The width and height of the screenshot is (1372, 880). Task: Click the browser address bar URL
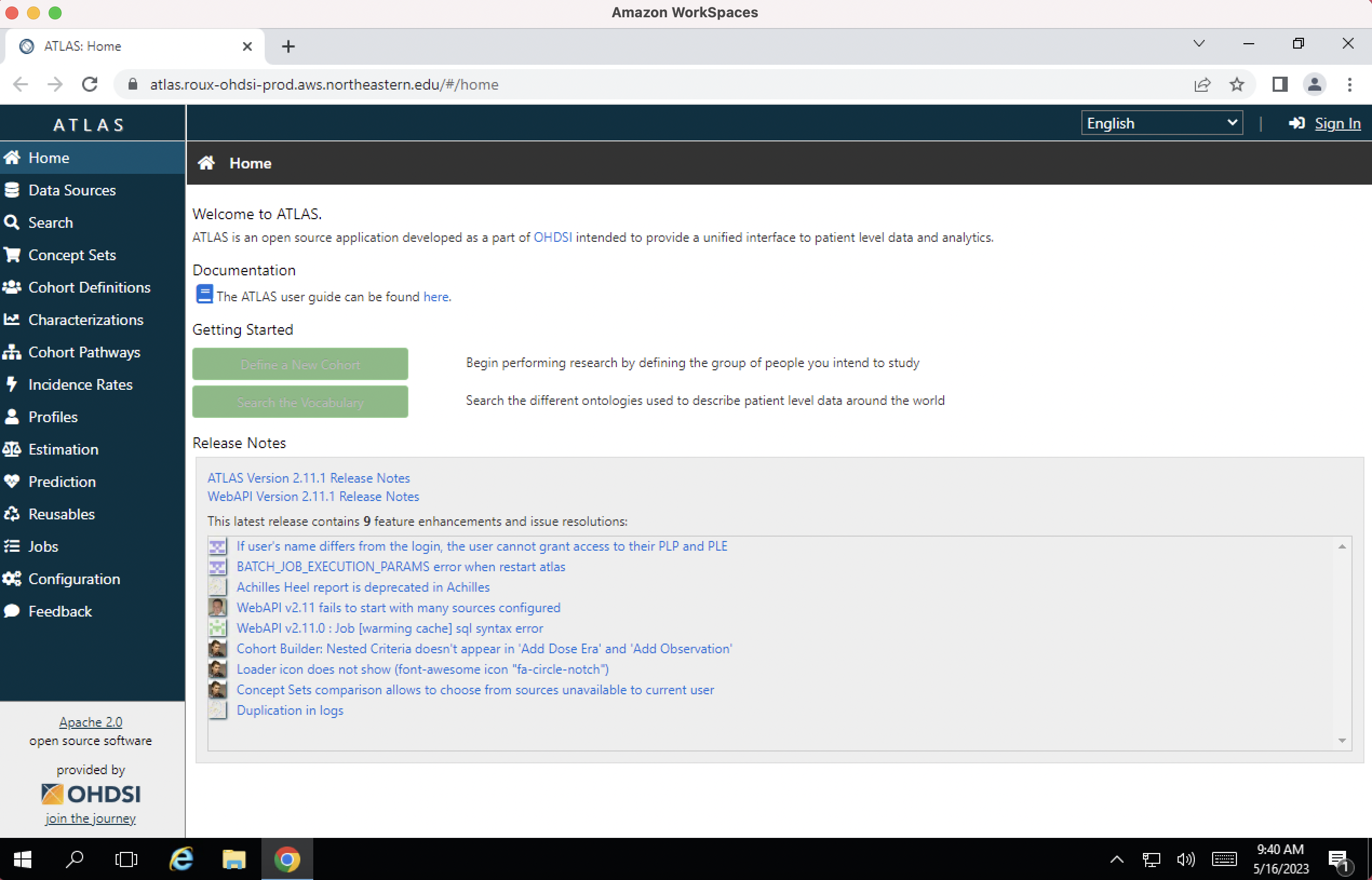(x=324, y=85)
